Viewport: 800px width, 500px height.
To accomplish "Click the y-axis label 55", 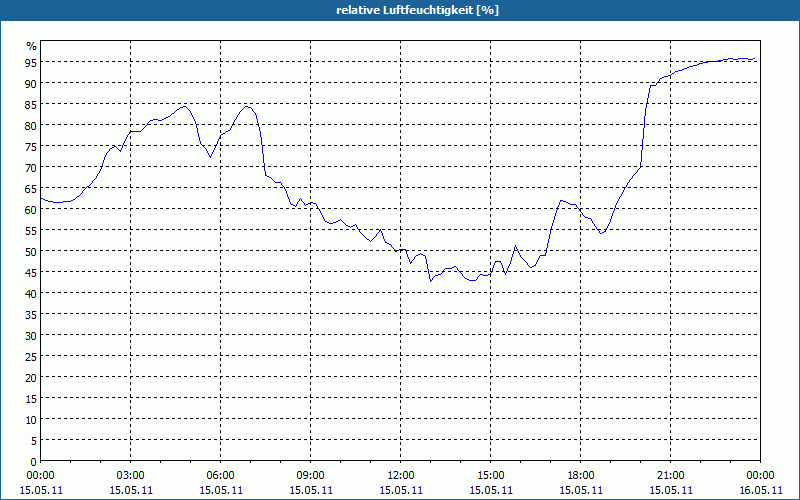I will pos(31,231).
